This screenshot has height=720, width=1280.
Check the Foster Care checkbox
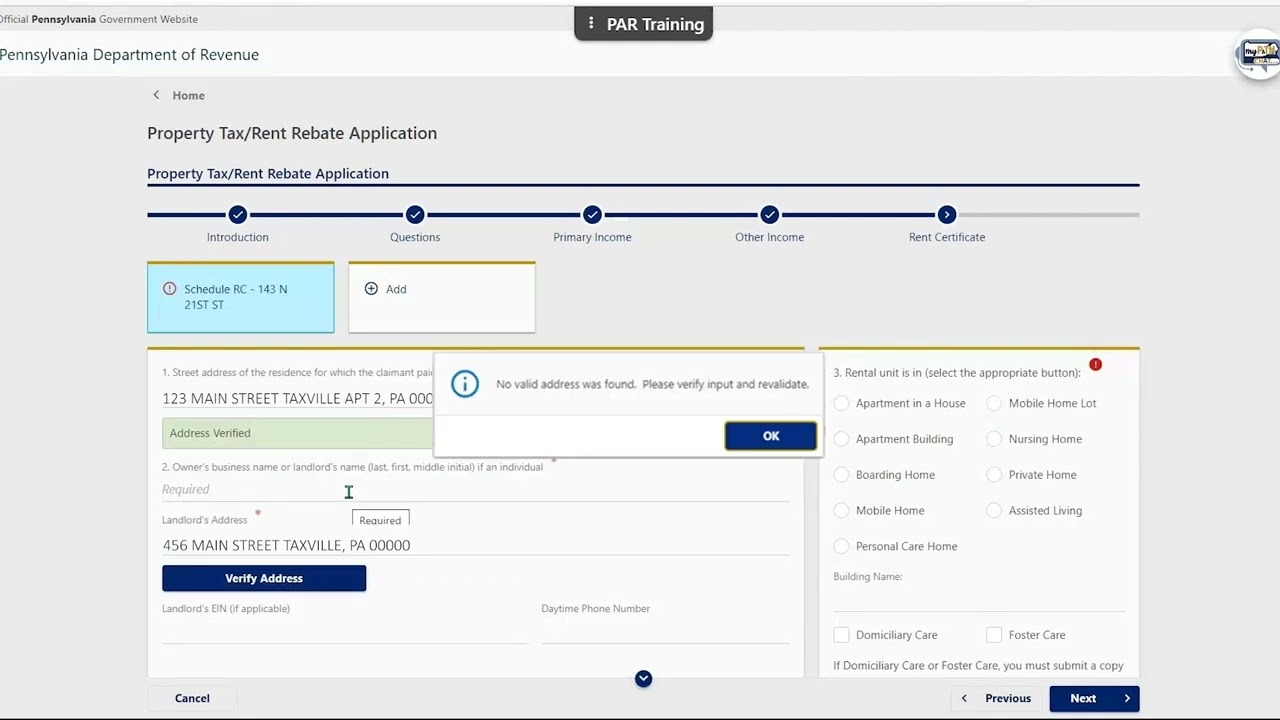[x=994, y=635]
